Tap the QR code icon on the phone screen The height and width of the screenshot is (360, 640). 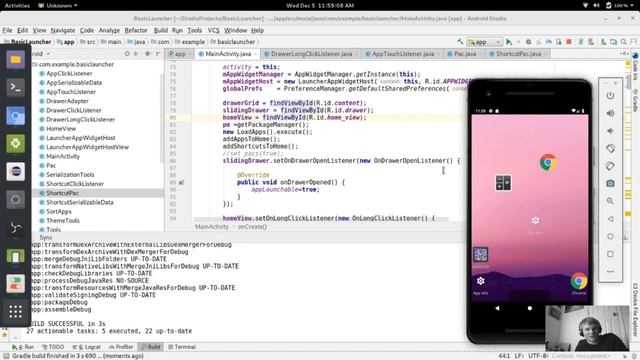click(480, 255)
